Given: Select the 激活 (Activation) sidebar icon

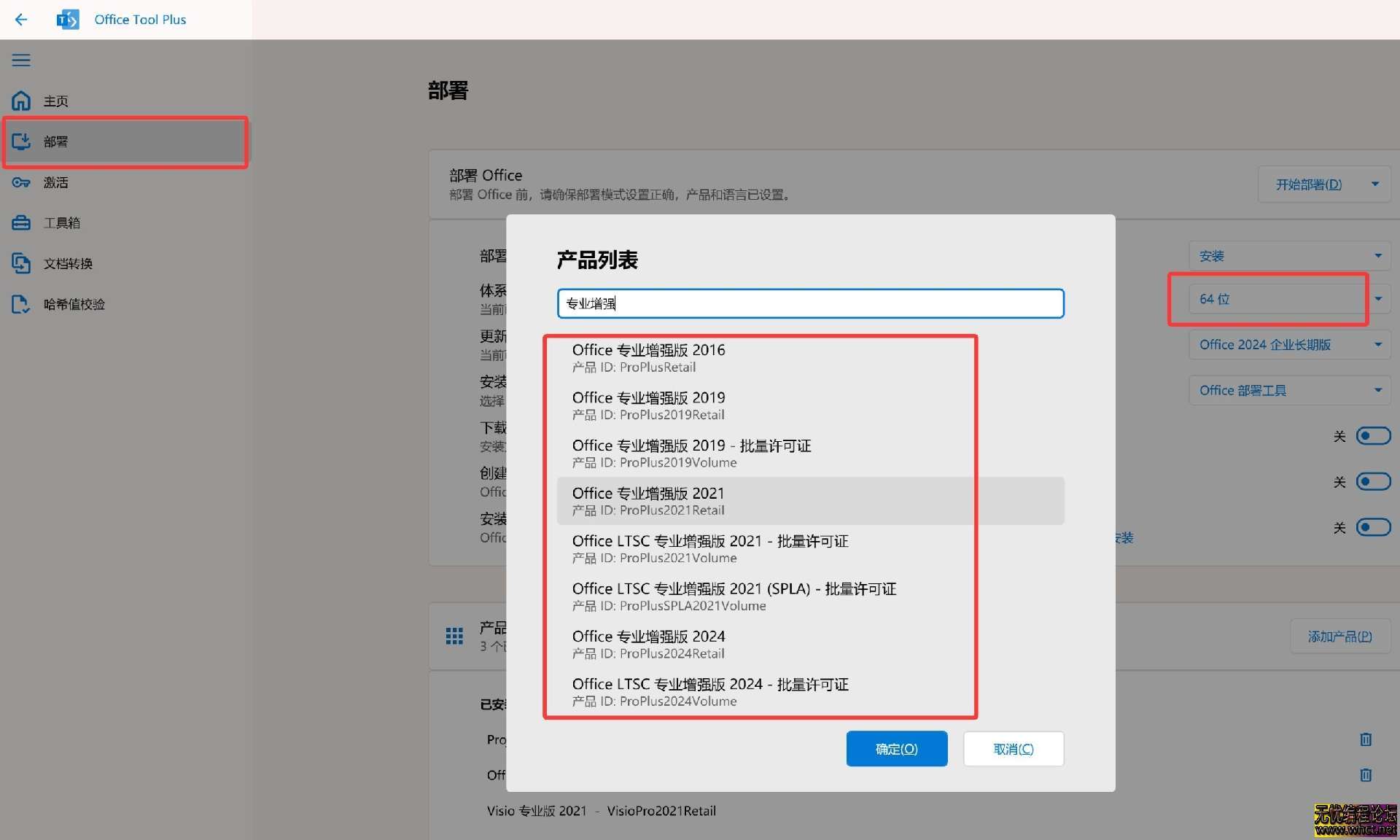Looking at the screenshot, I should pos(55,182).
